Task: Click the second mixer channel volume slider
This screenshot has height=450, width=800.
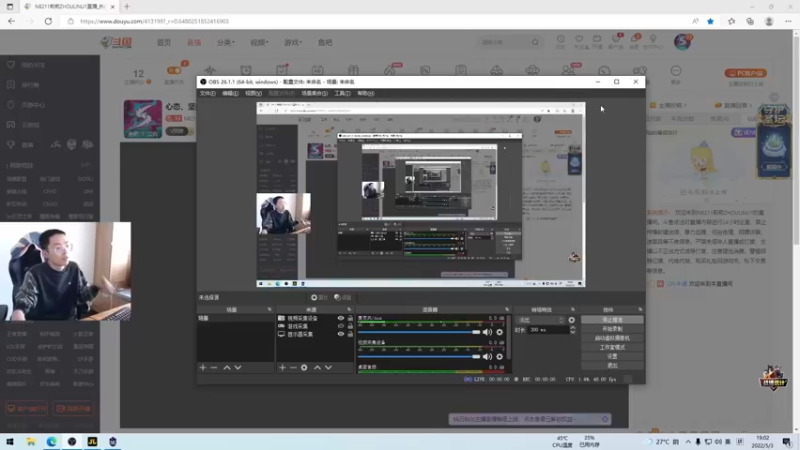Action: tap(419, 357)
